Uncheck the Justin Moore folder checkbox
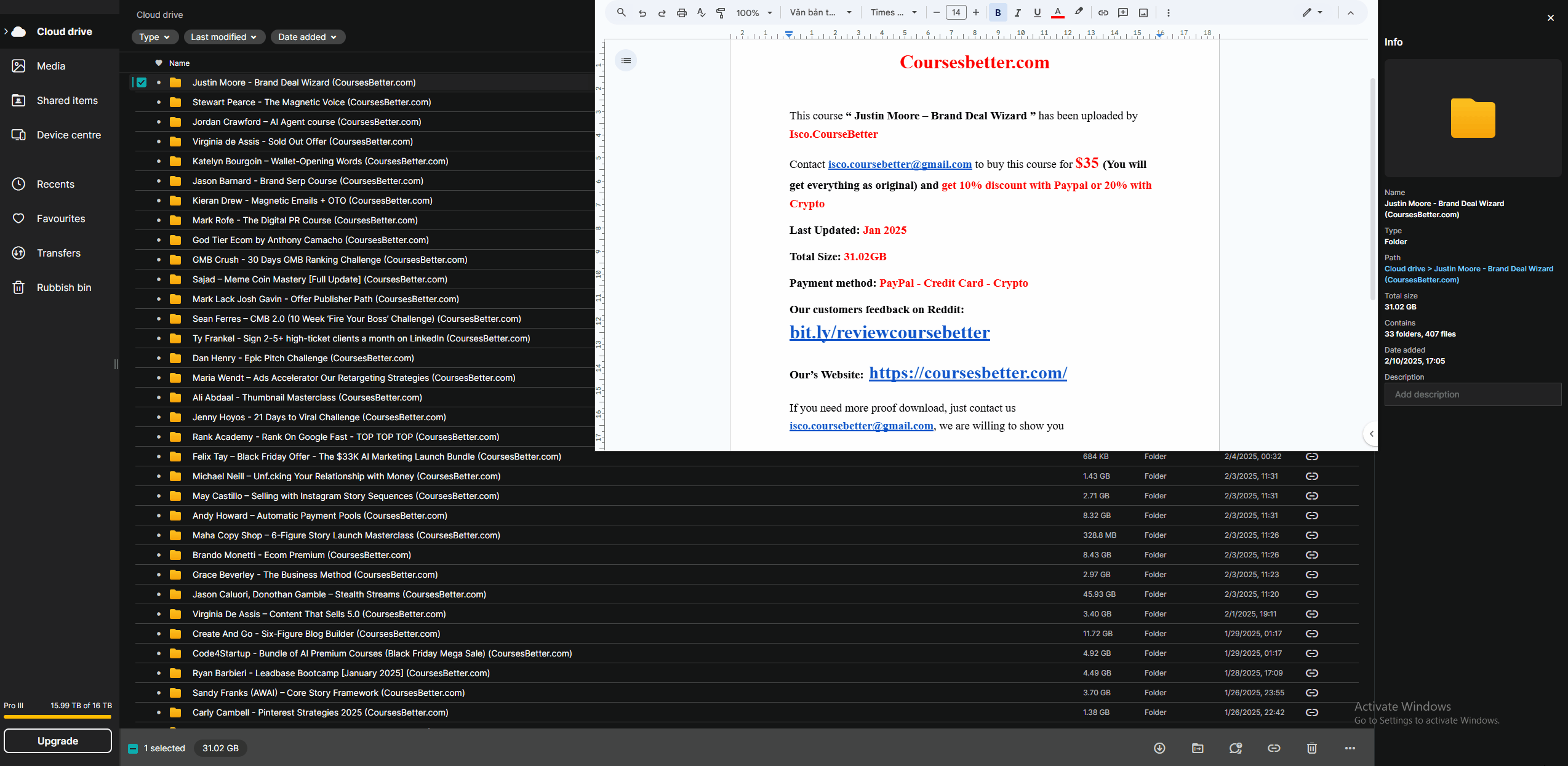The image size is (1568, 766). point(142,82)
